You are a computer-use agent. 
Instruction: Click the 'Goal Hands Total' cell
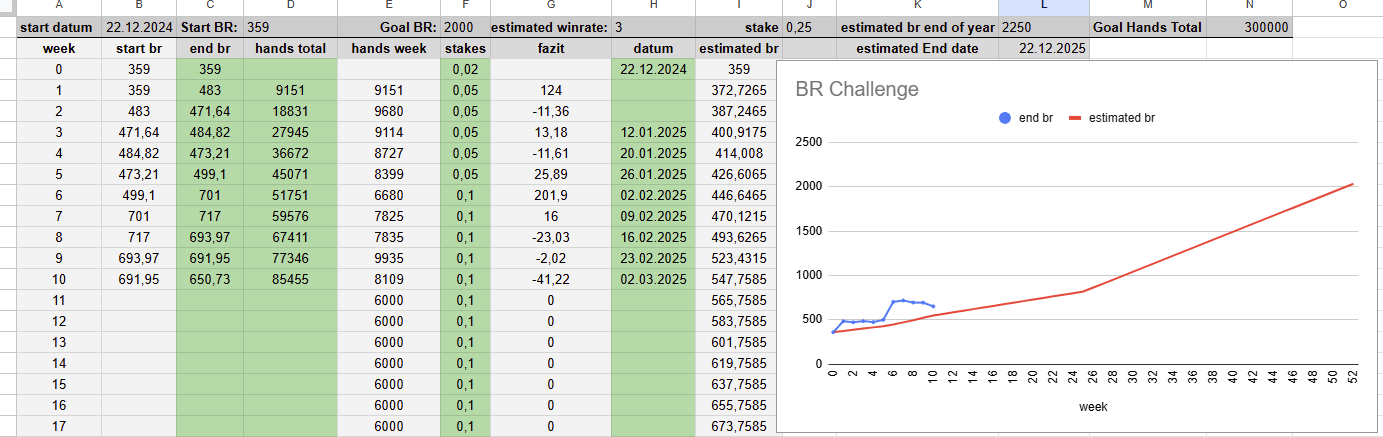tap(1147, 27)
